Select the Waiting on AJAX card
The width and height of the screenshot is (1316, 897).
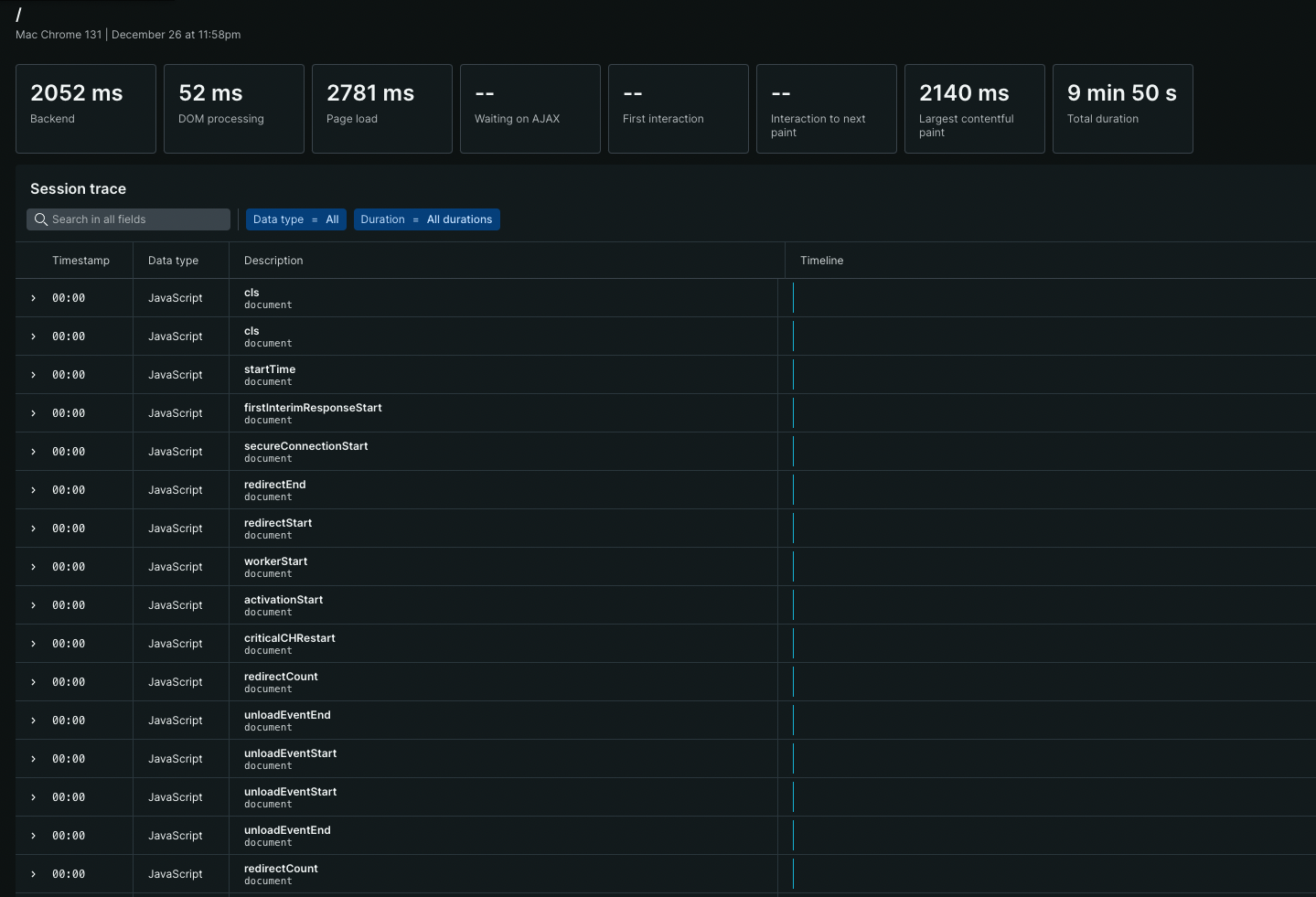tap(530, 109)
